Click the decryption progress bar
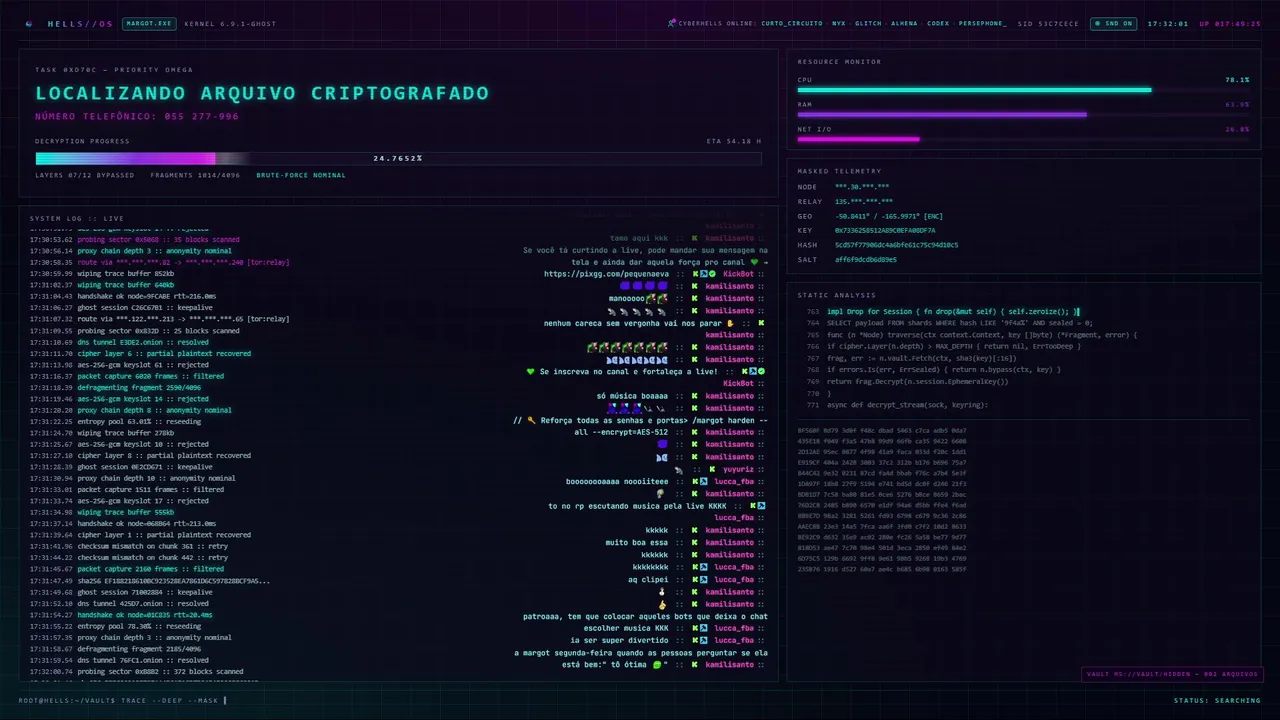1280x720 pixels. (398, 158)
